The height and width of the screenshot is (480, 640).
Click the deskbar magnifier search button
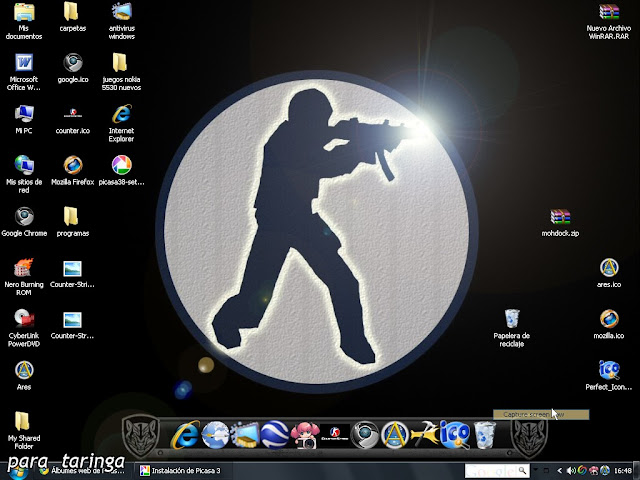(523, 471)
